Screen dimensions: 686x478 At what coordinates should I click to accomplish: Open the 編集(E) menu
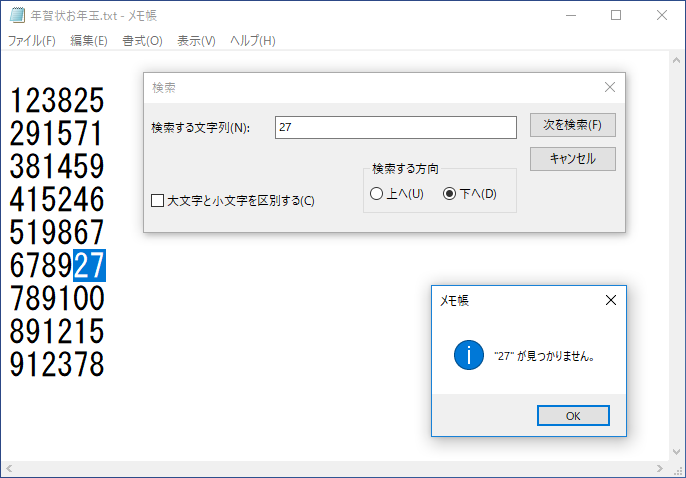[88, 41]
